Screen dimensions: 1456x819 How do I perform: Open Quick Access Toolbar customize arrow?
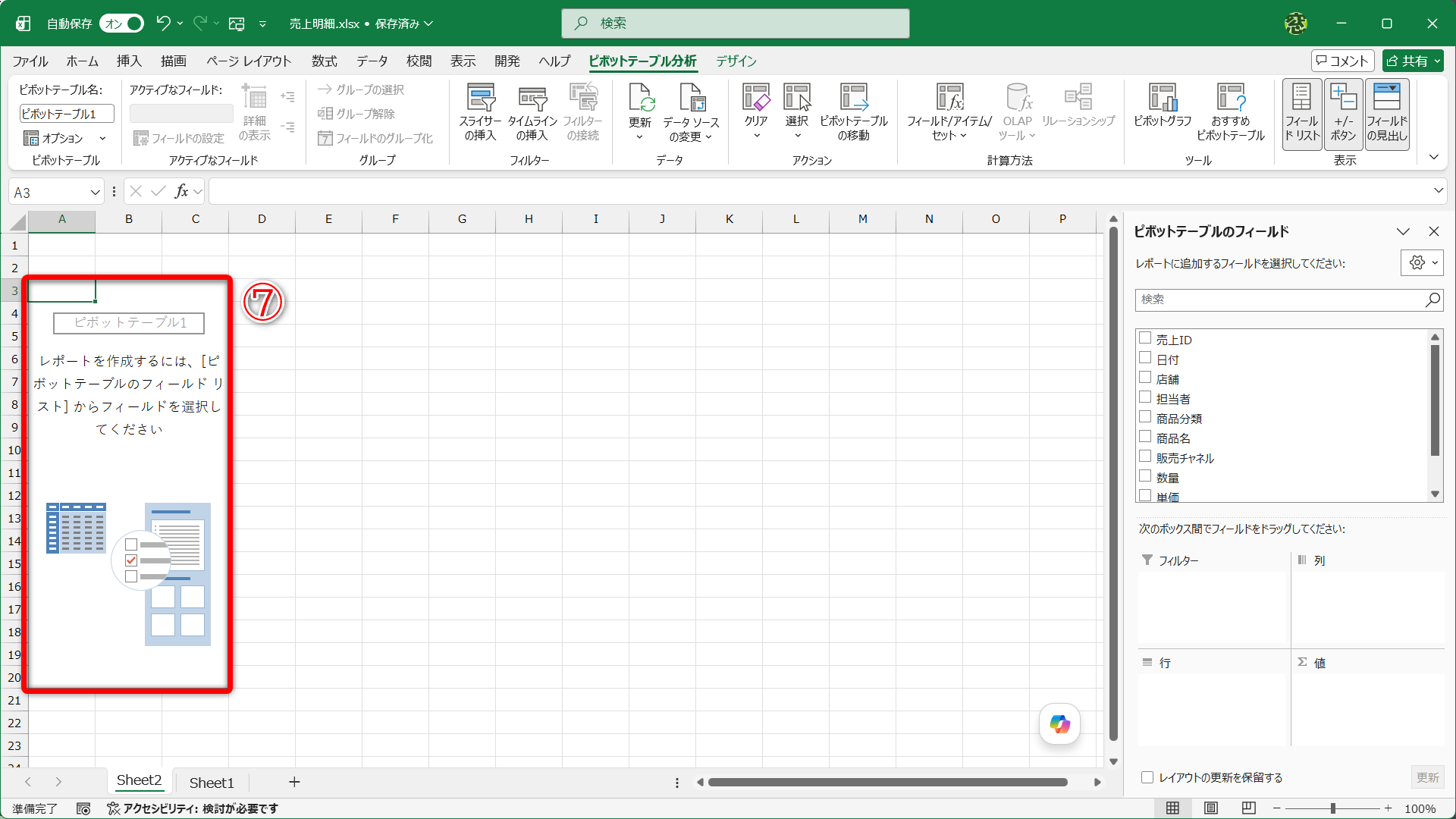coord(262,24)
